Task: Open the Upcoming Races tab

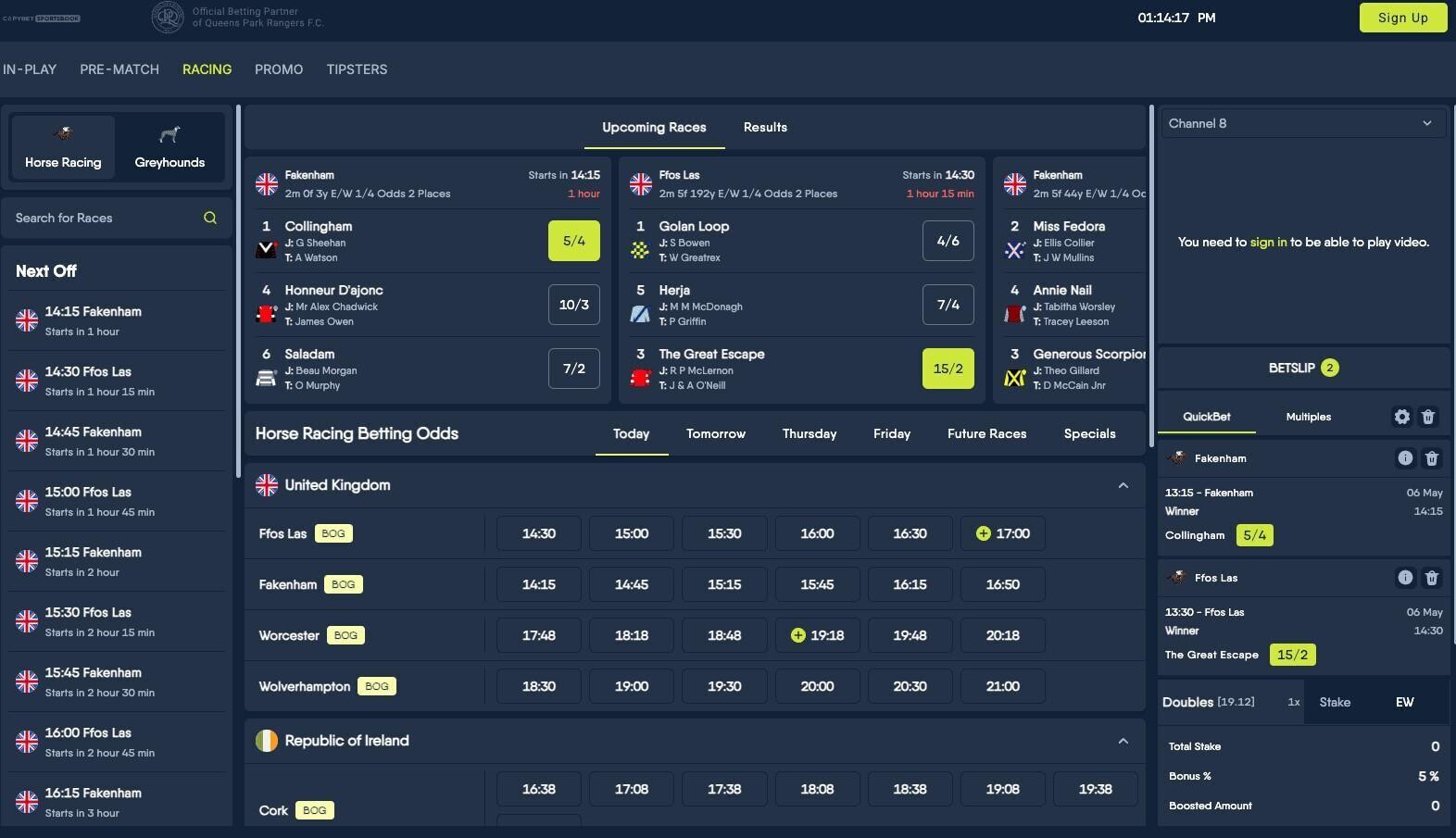Action: click(654, 128)
